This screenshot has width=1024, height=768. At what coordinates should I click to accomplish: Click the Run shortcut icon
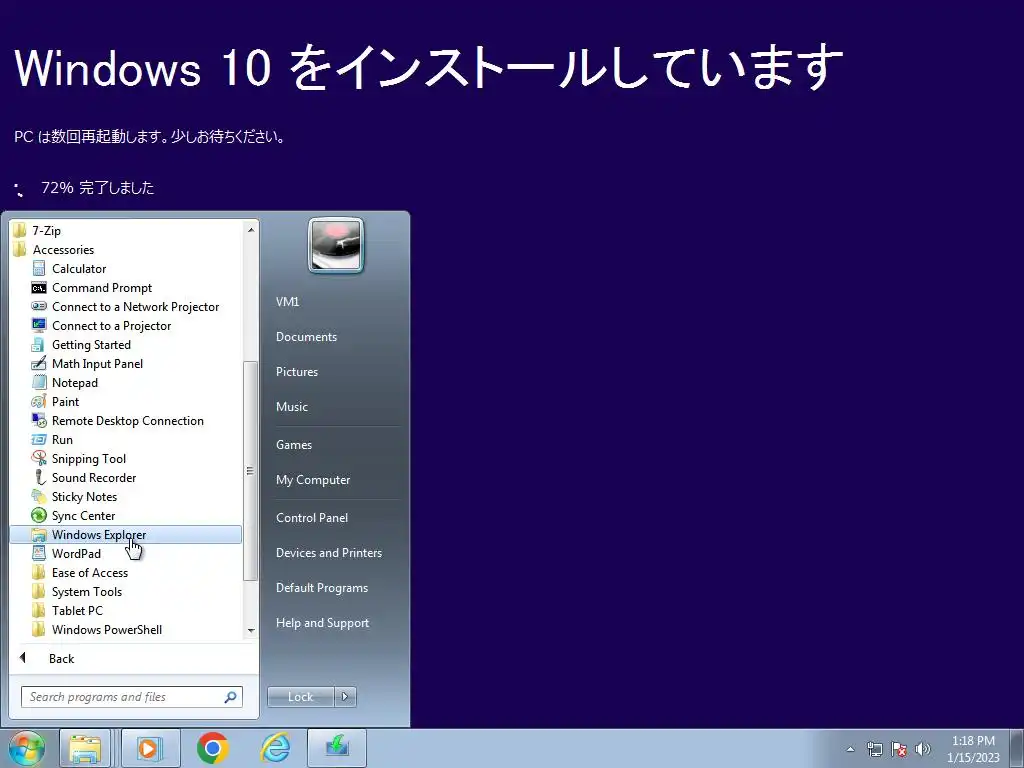(x=39, y=440)
